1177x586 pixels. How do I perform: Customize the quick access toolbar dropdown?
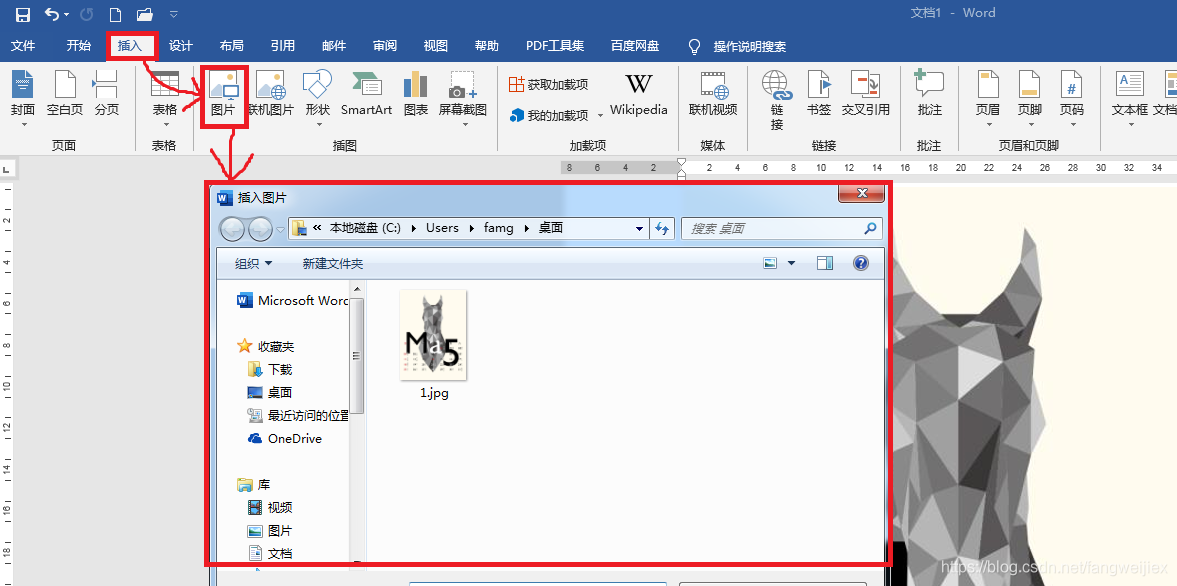(173, 14)
